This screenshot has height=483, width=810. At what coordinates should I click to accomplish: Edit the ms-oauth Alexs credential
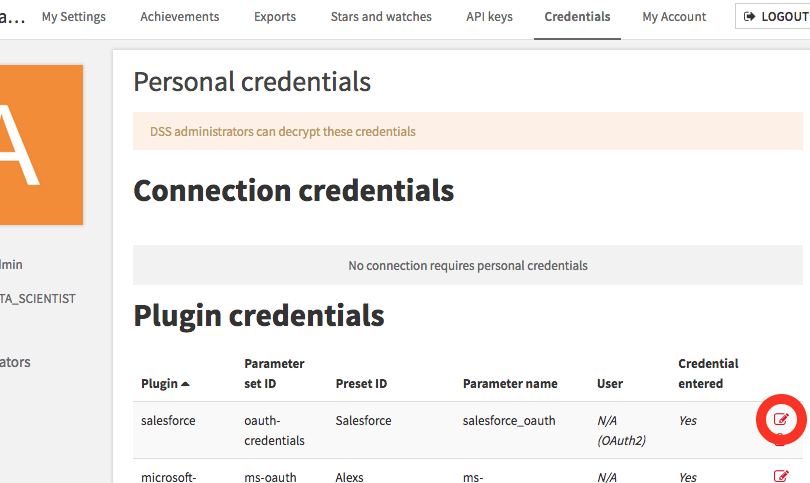coord(781,476)
